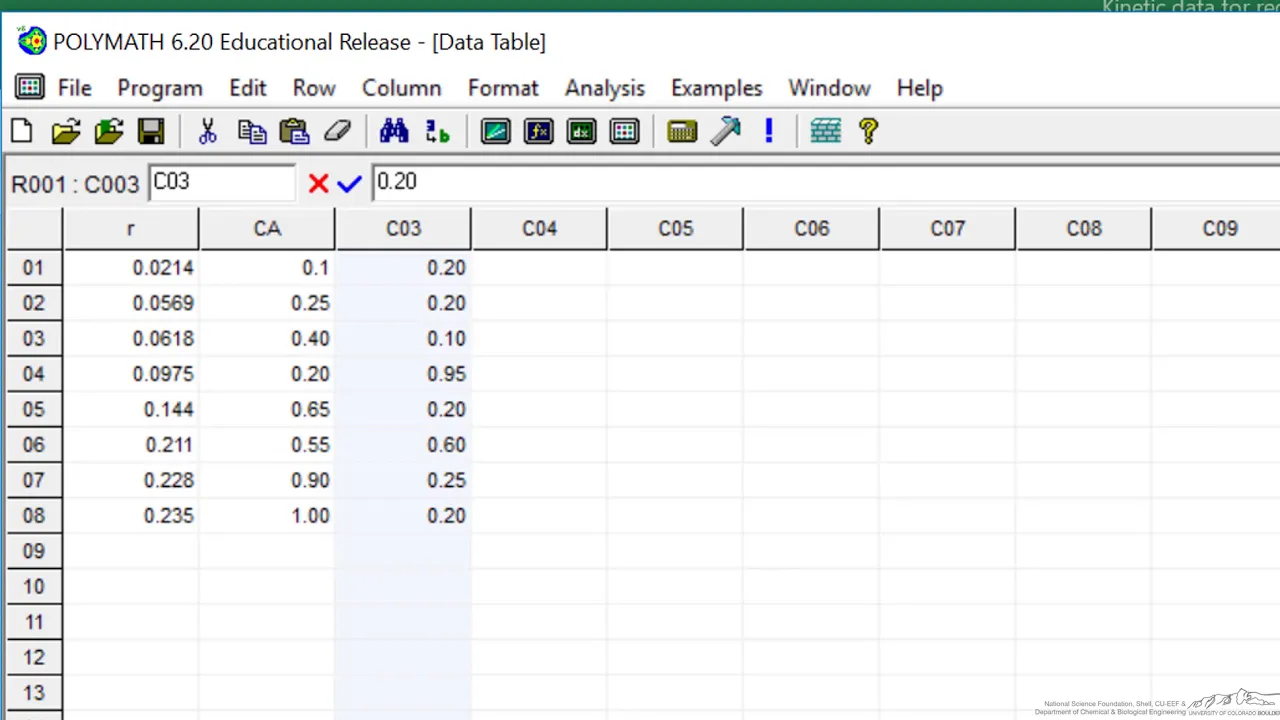The width and height of the screenshot is (1280, 720).
Task: Select row header 13
Action: click(x=34, y=693)
